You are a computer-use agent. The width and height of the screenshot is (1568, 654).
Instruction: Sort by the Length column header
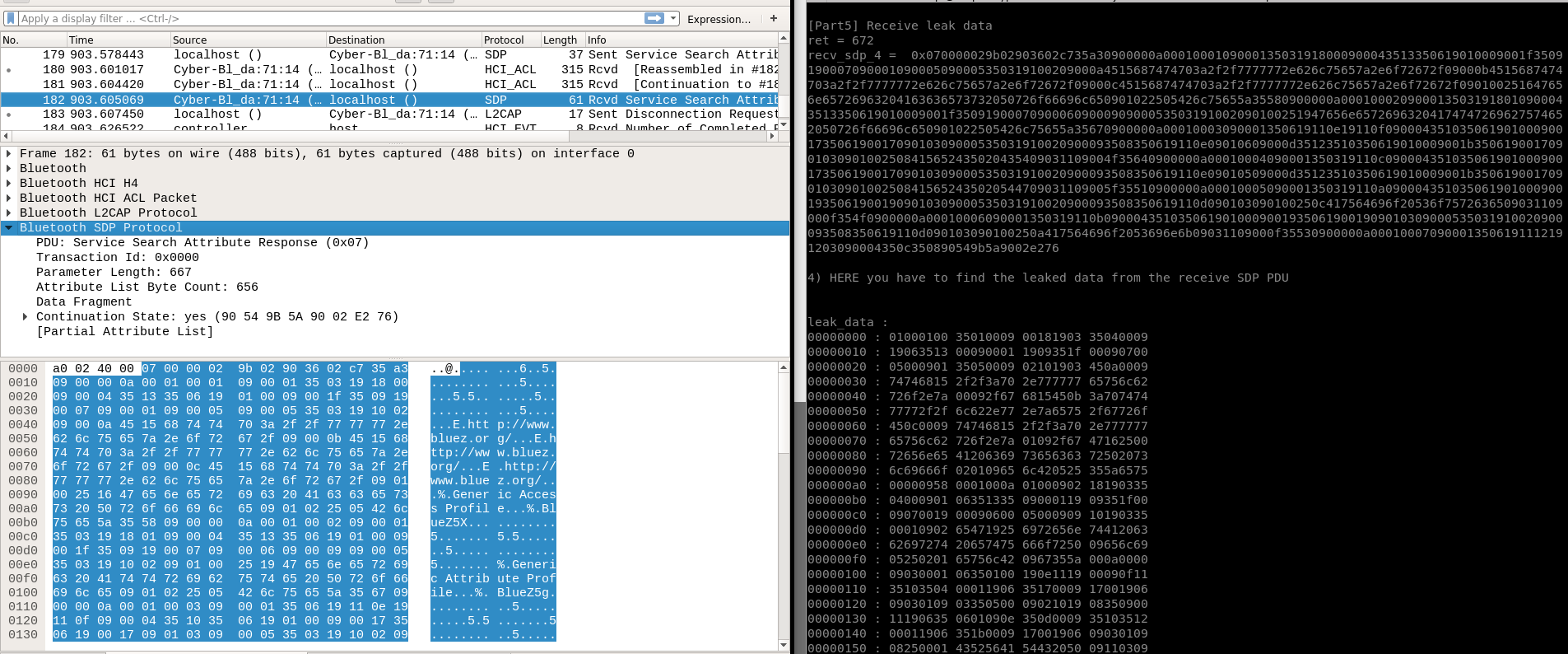[562, 40]
